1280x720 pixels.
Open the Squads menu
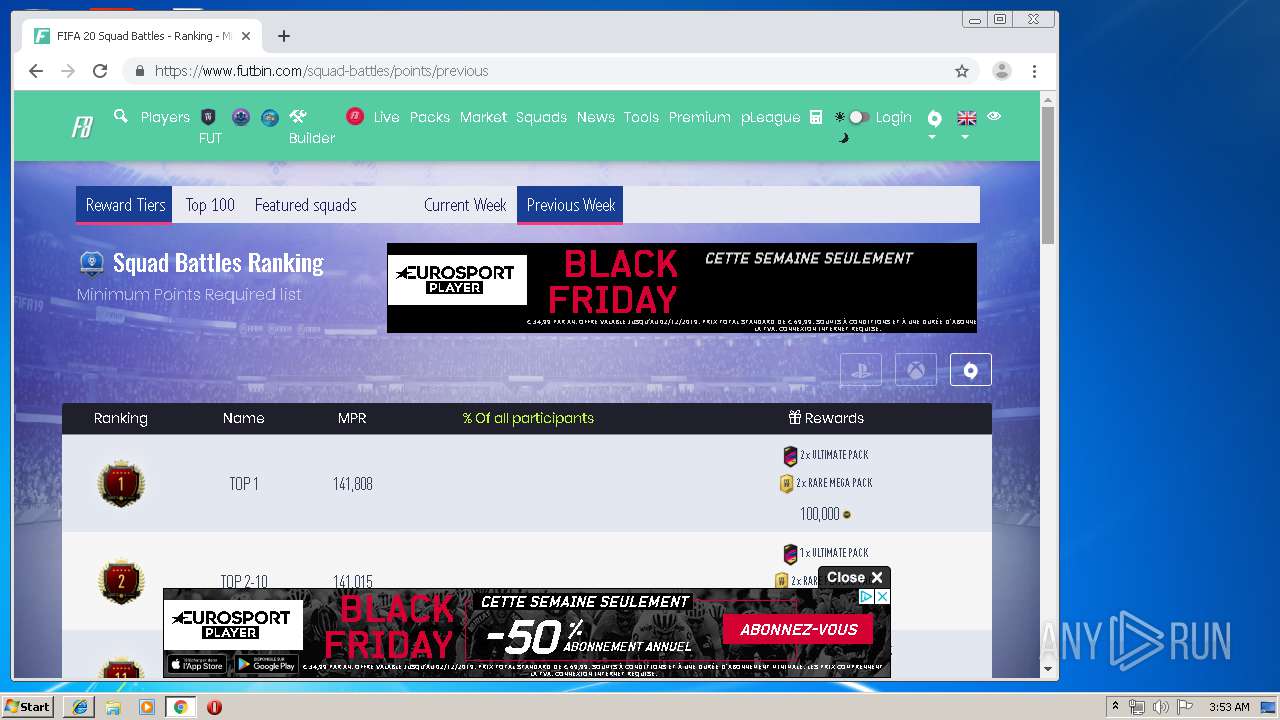(541, 117)
